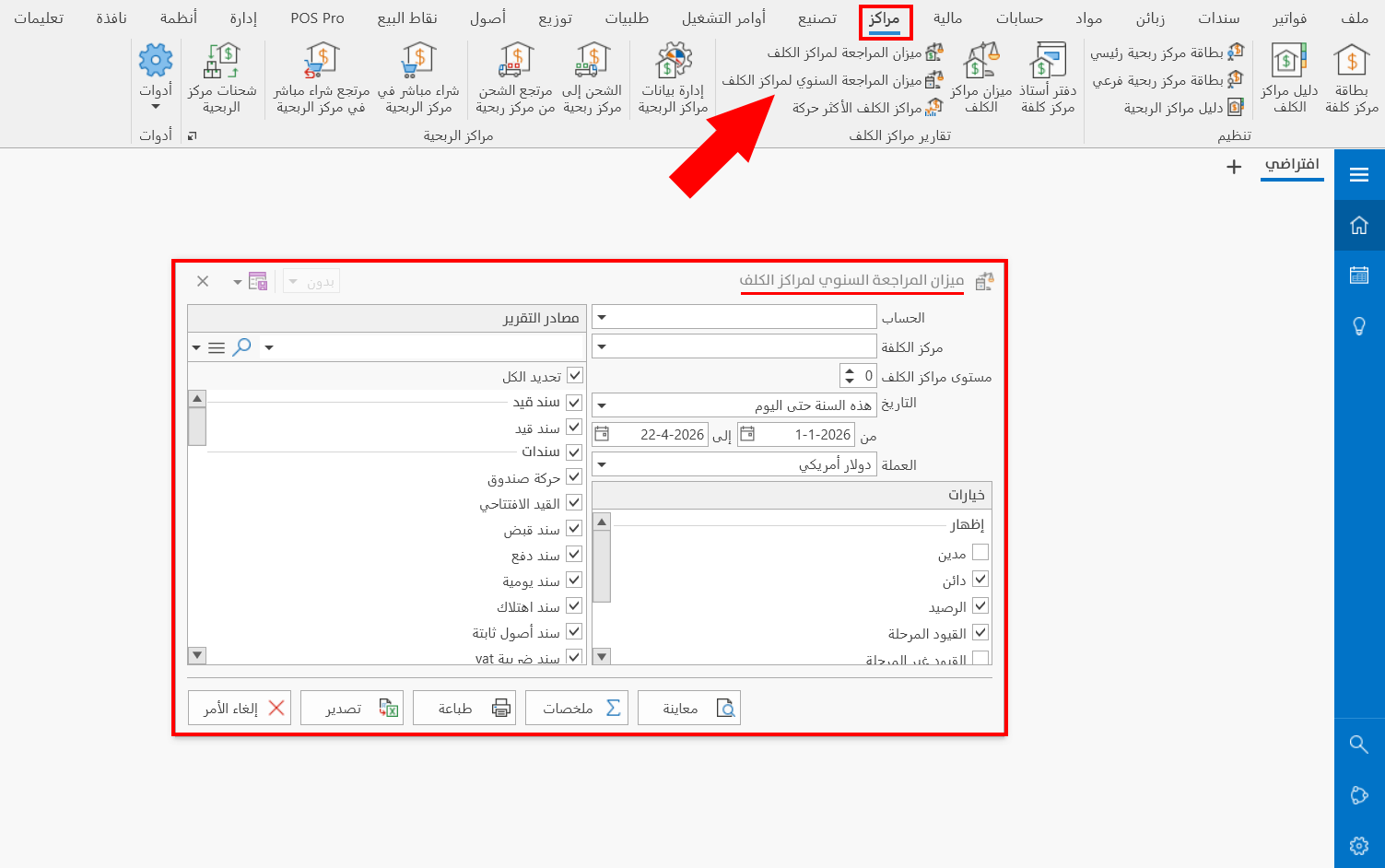This screenshot has width=1385, height=868.
Task: Open التاريخ dropdown showing هذه السنة حتى اليوم
Action: click(x=602, y=405)
